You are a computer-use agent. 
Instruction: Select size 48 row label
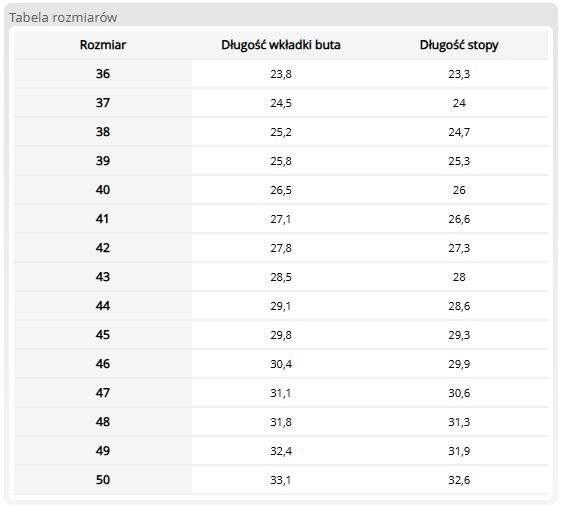pyautogui.click(x=103, y=422)
